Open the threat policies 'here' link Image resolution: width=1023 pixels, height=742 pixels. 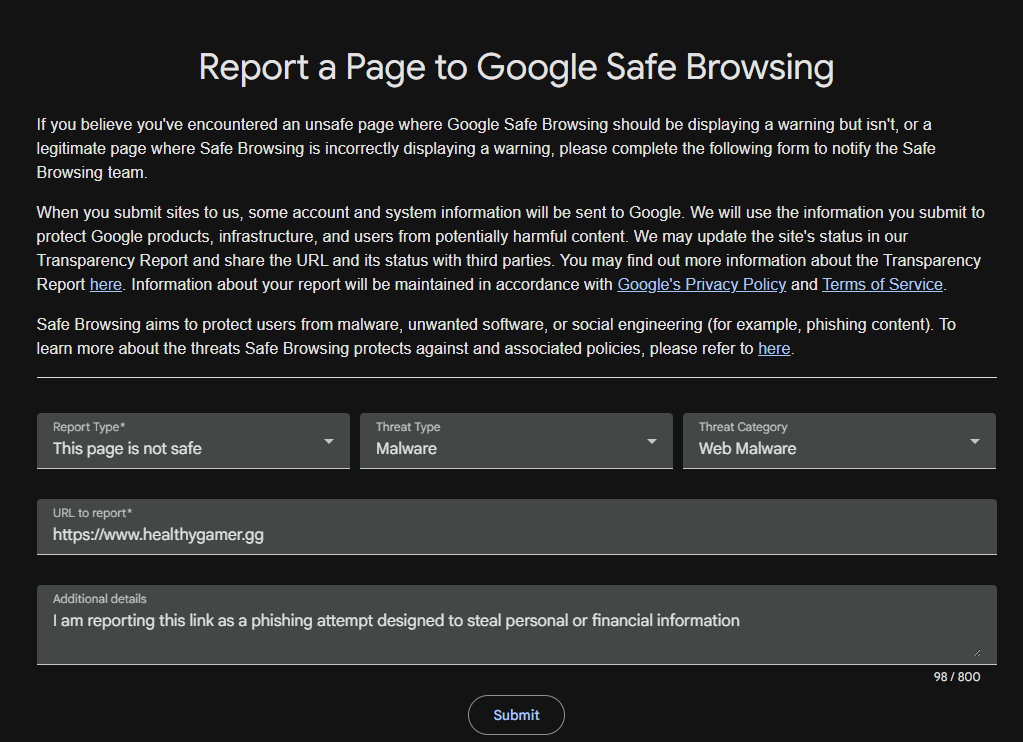774,348
